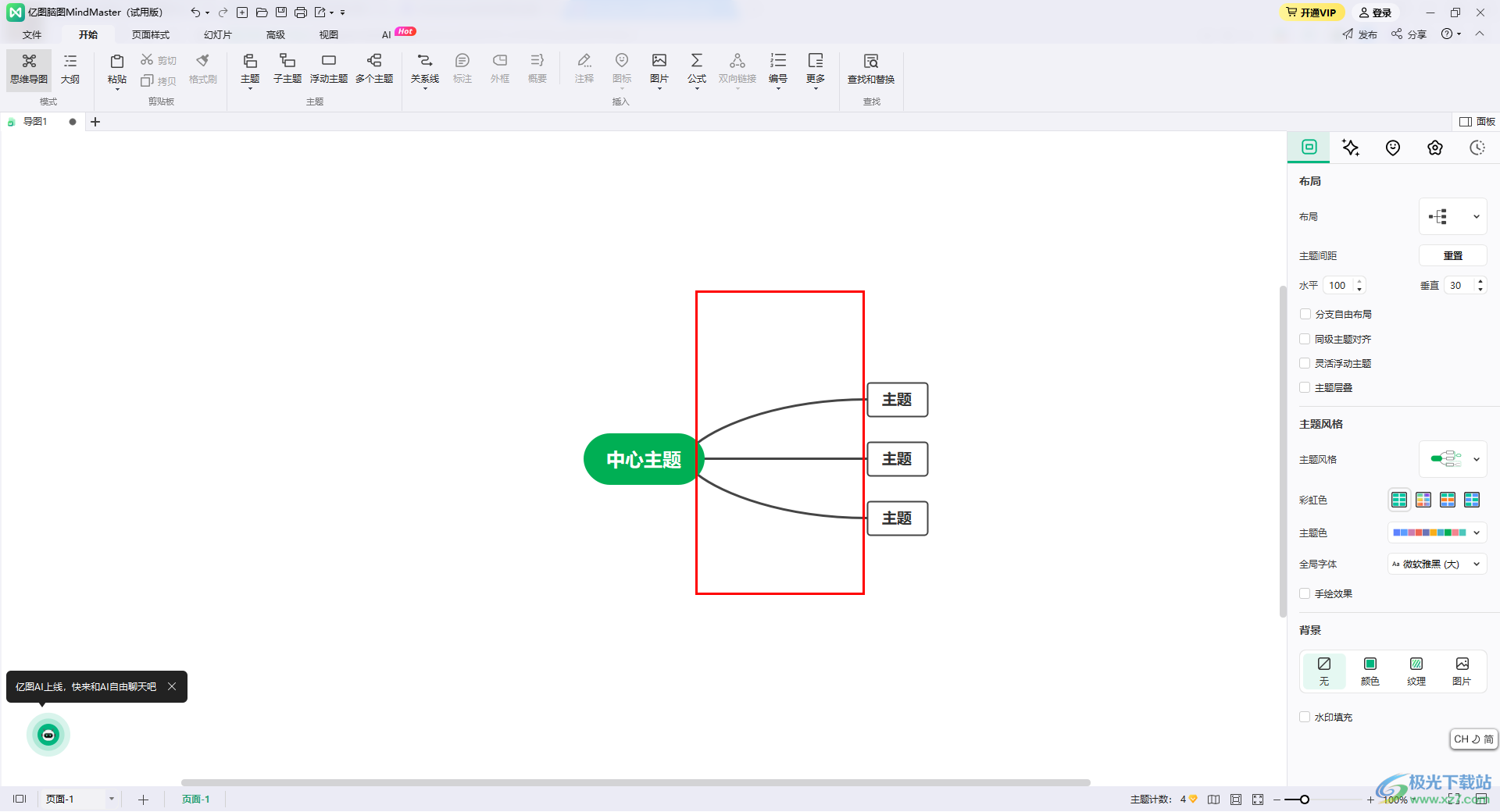The image size is (1500, 812).
Task: Click the Share (分享) button
Action: [1409, 34]
